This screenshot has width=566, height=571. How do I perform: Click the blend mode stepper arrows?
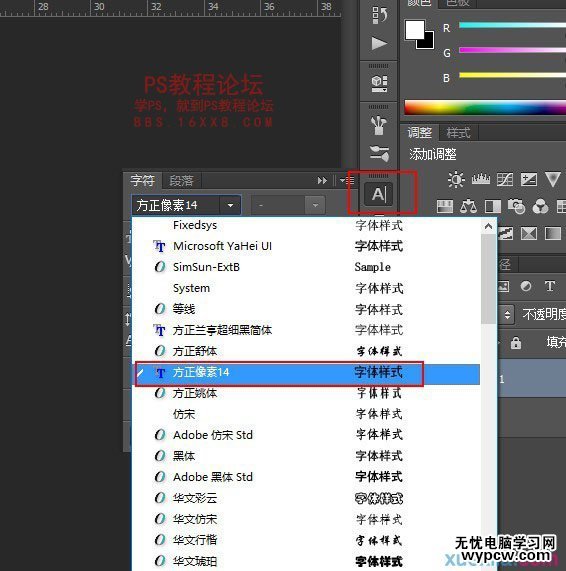pos(507,314)
